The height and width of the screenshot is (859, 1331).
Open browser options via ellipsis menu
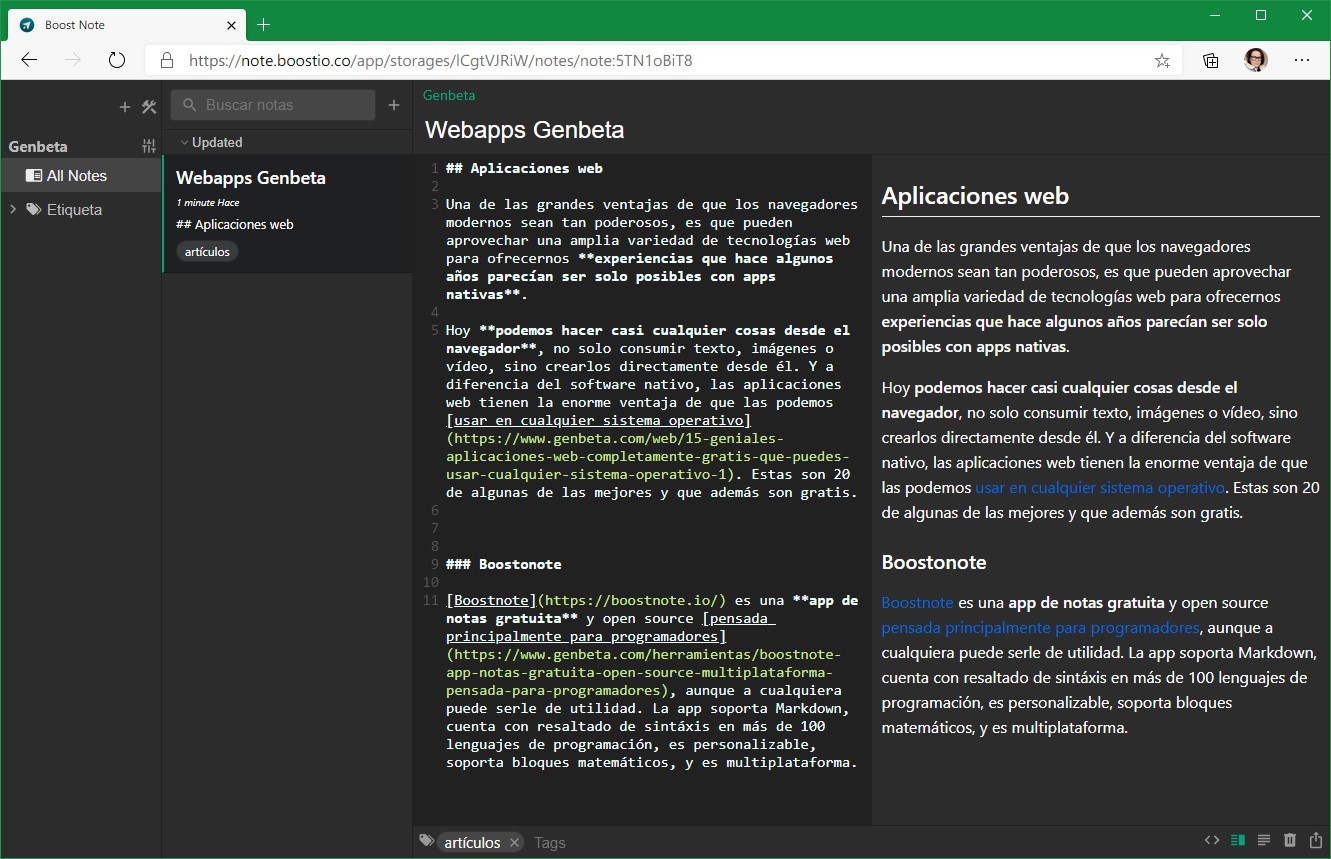(x=1302, y=60)
